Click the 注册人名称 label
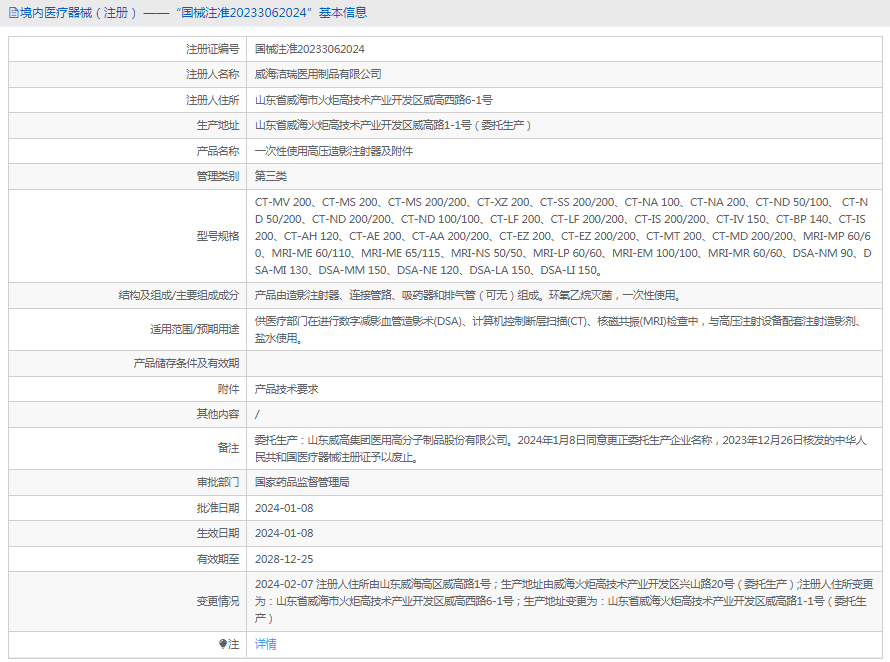The height and width of the screenshot is (662, 890). coord(213,74)
